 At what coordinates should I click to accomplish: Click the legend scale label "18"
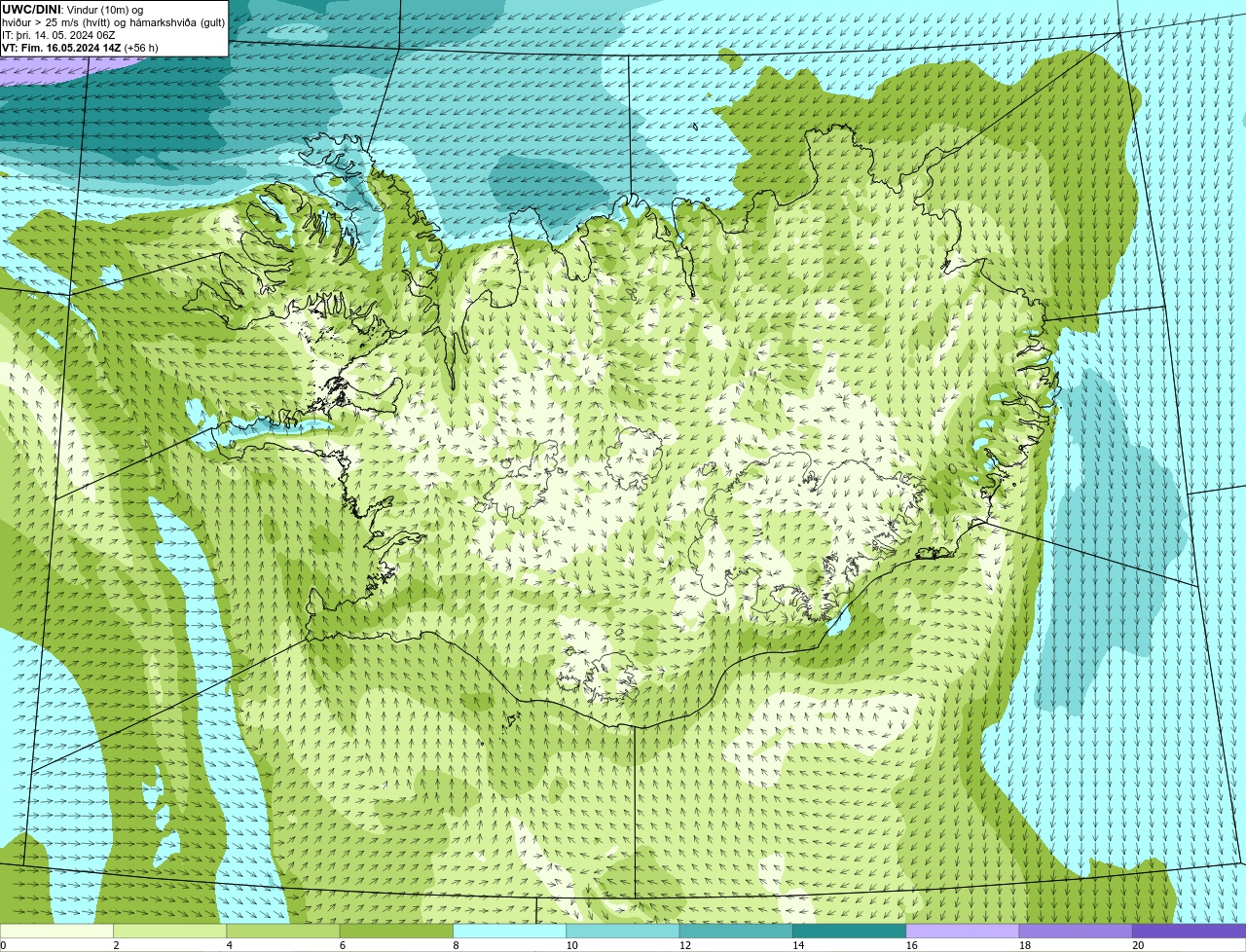coord(1025,945)
